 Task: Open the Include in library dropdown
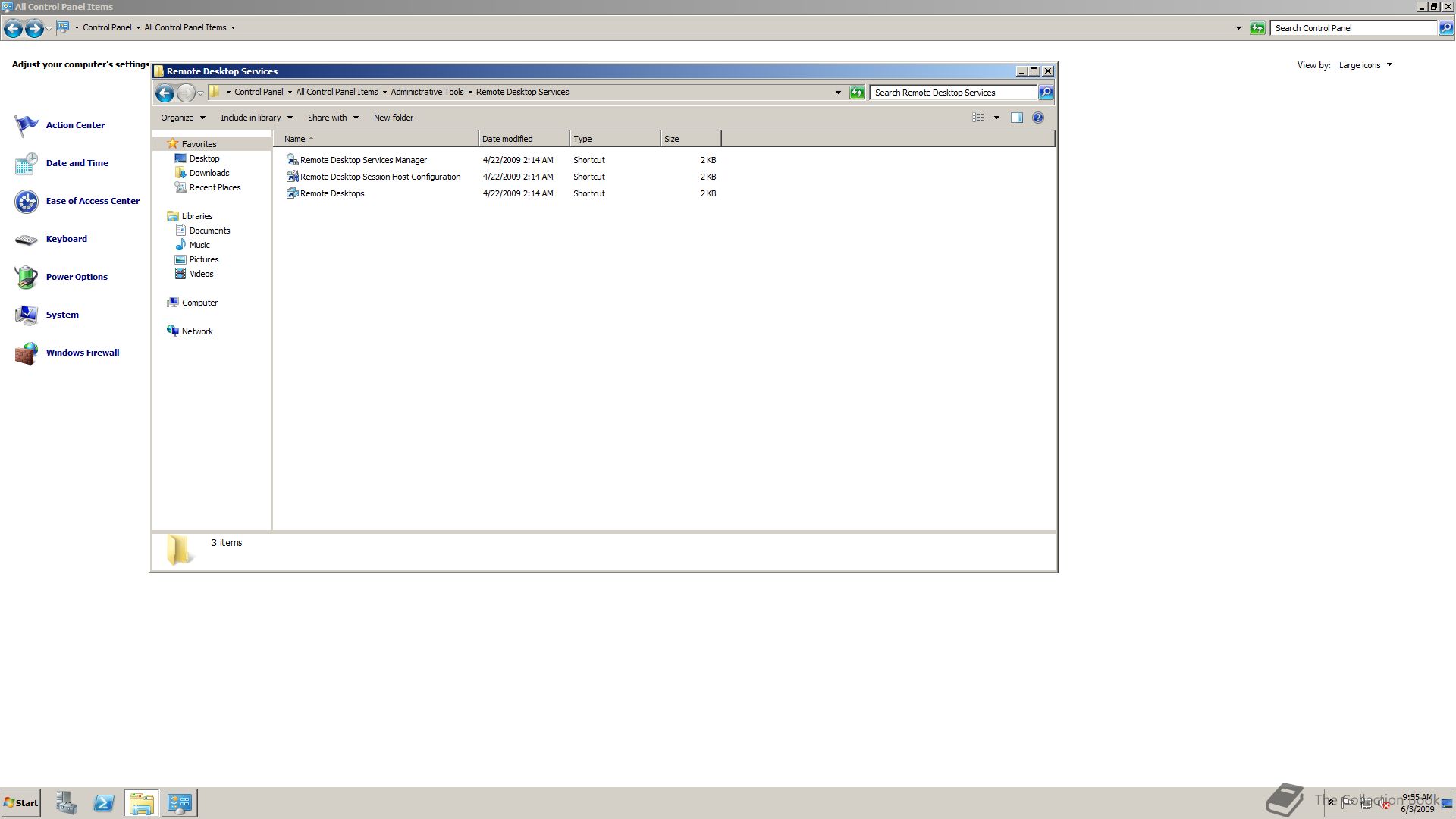click(x=256, y=118)
